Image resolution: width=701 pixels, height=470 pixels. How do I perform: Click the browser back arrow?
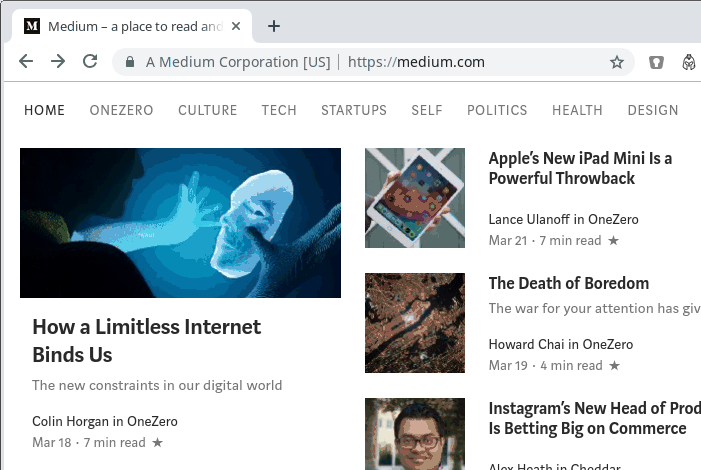point(26,61)
